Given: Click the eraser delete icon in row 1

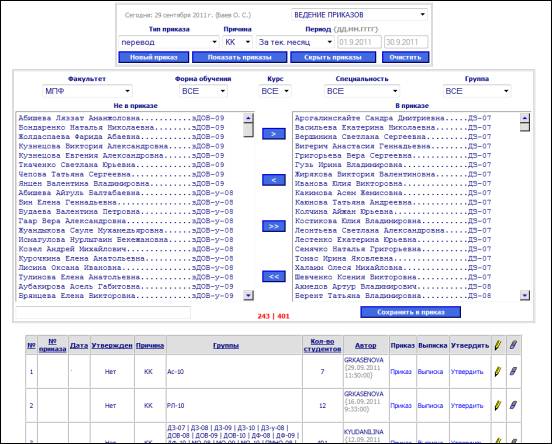Looking at the screenshot, I should coord(513,371).
